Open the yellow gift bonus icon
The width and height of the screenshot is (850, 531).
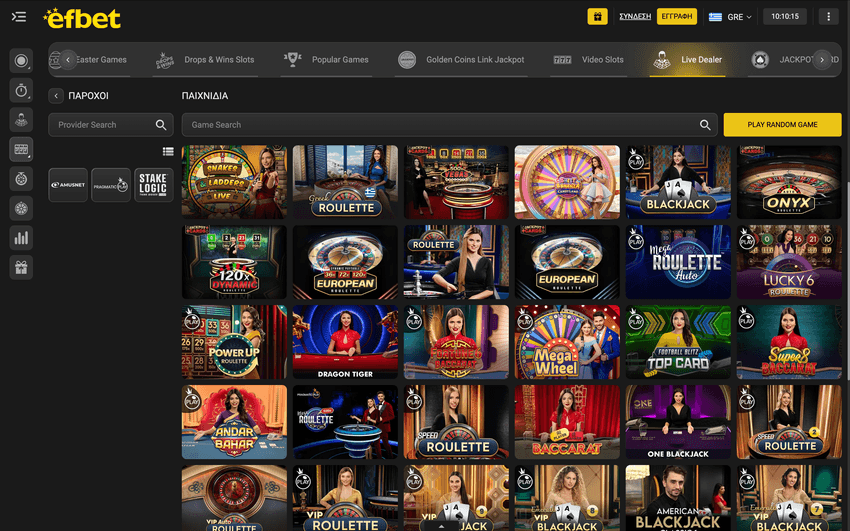[597, 16]
